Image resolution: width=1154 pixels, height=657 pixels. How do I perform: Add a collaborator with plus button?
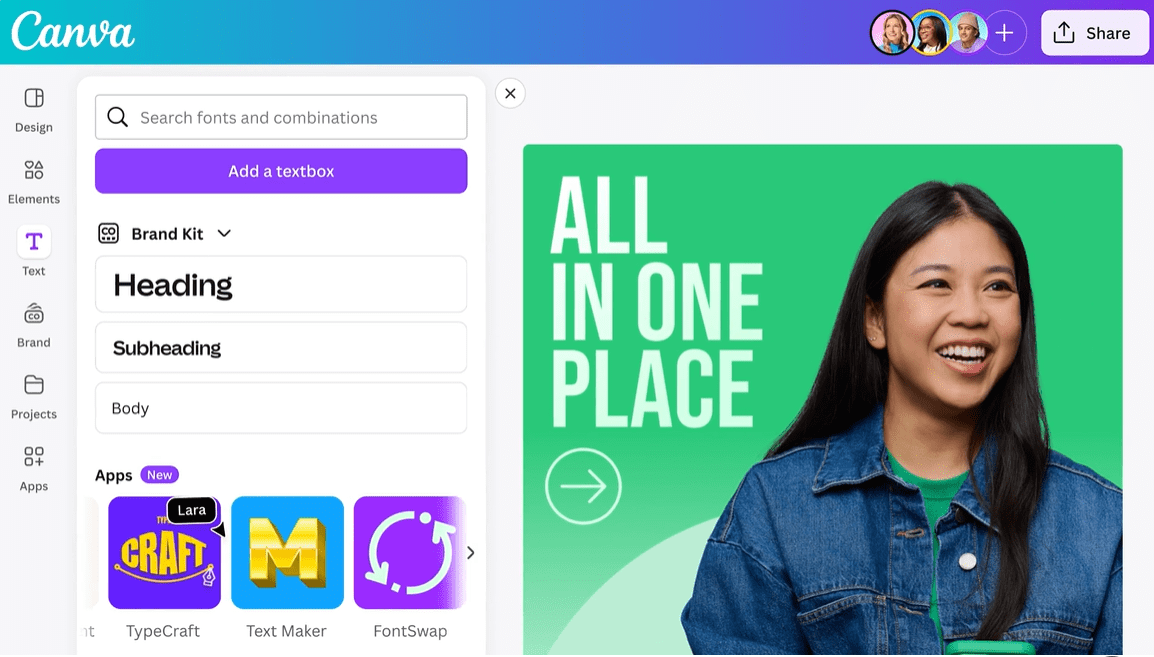click(1005, 32)
